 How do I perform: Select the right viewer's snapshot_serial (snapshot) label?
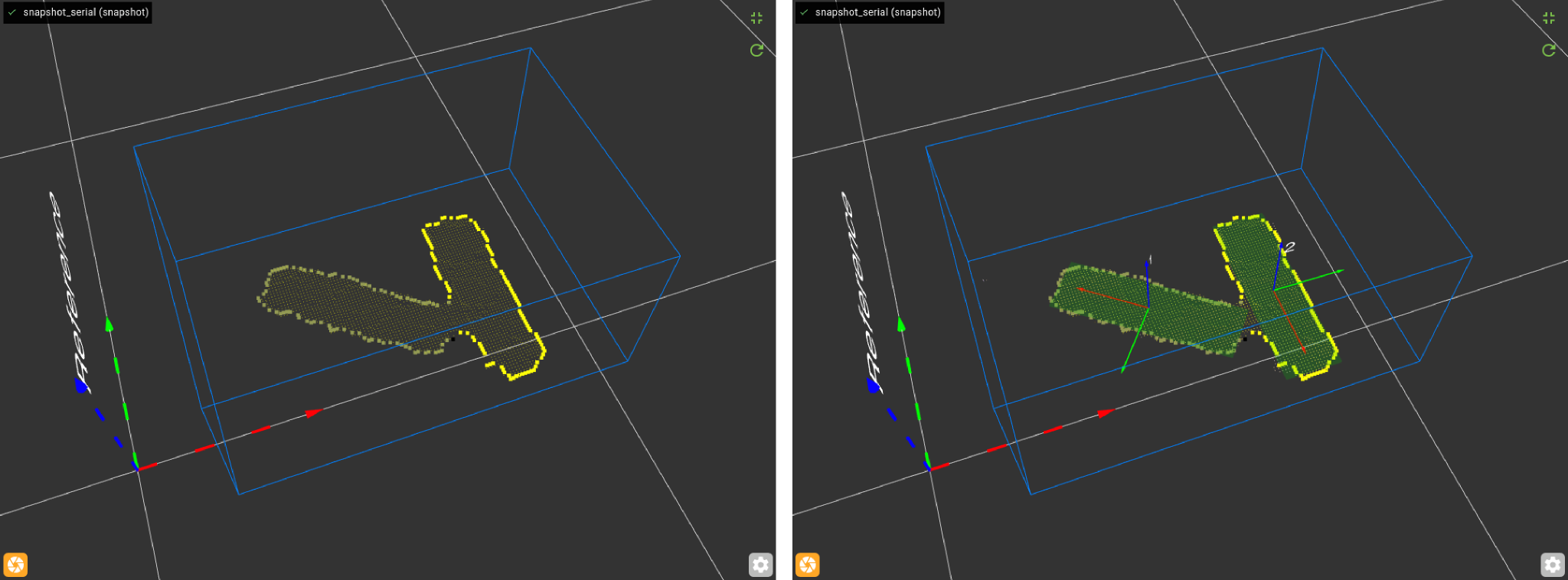pyautogui.click(x=877, y=12)
